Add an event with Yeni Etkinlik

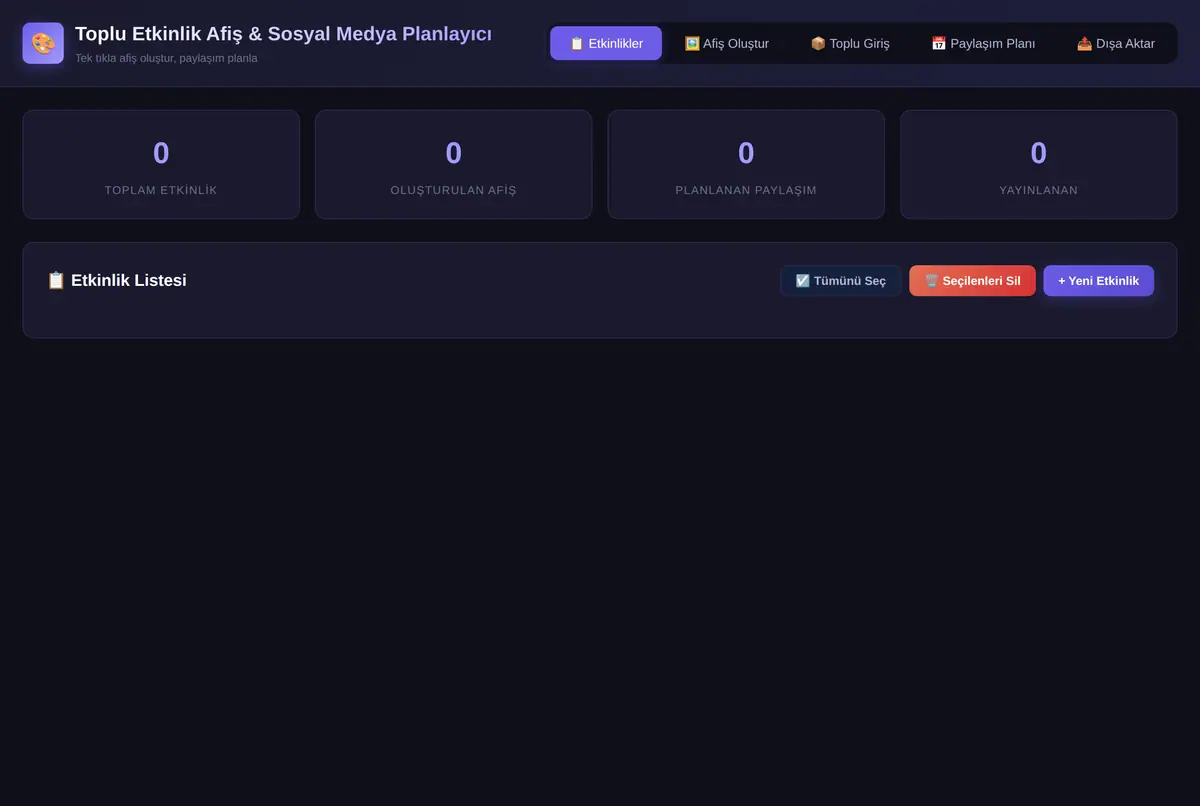click(x=1098, y=281)
